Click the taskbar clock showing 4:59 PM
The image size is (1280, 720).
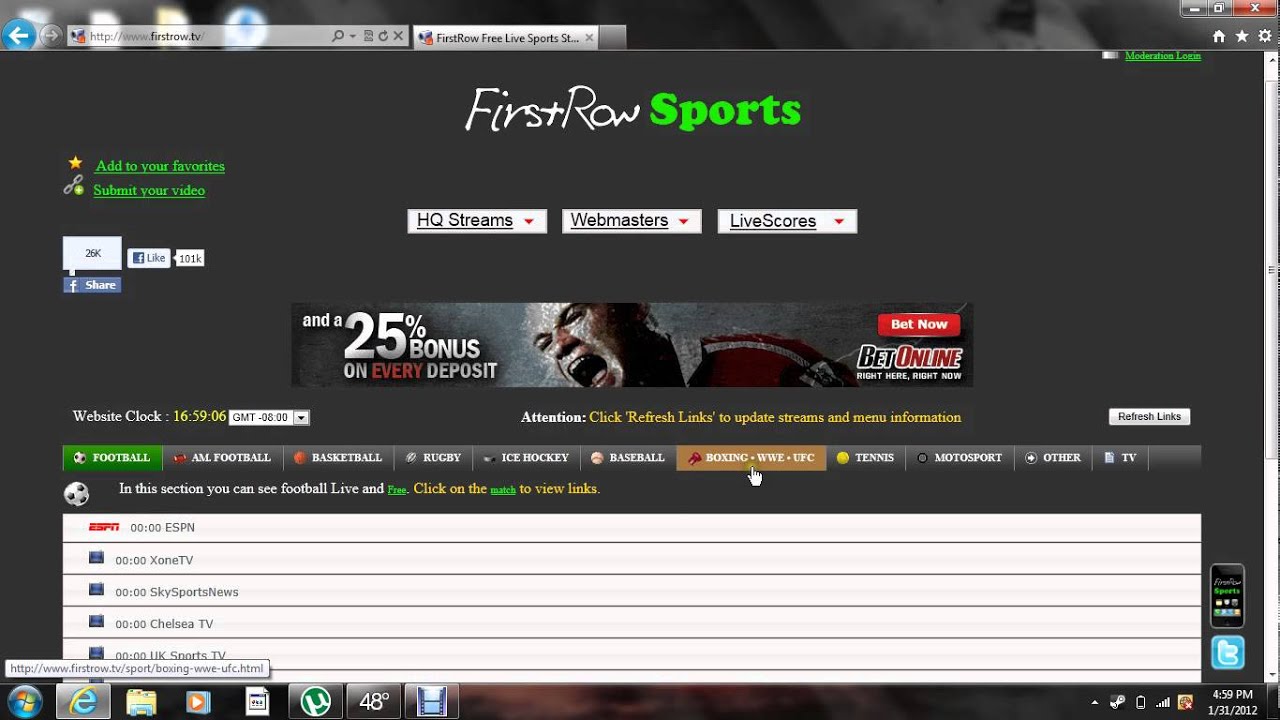point(1232,702)
